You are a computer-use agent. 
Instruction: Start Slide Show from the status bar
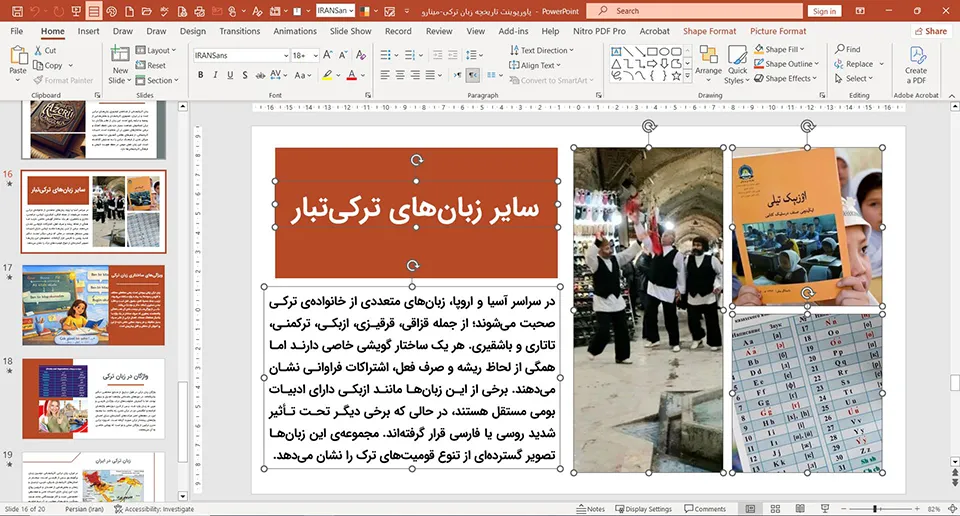click(825, 509)
